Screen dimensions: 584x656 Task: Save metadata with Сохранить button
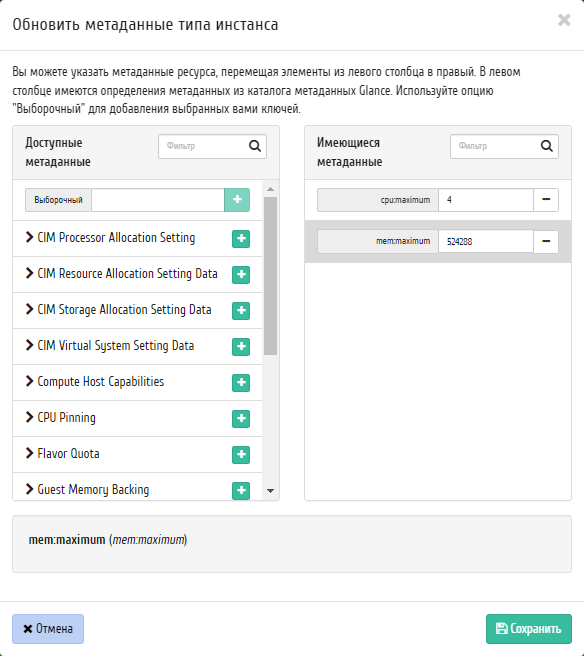click(529, 629)
